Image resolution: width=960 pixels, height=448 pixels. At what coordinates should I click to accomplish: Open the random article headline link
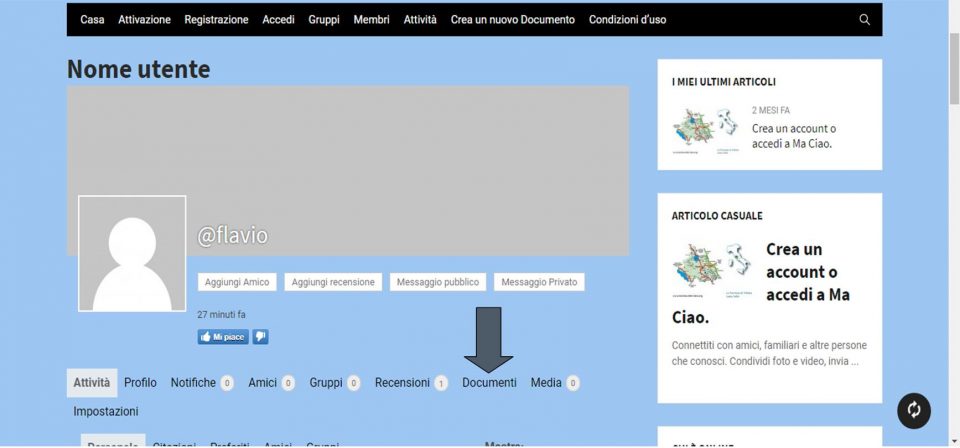point(762,283)
